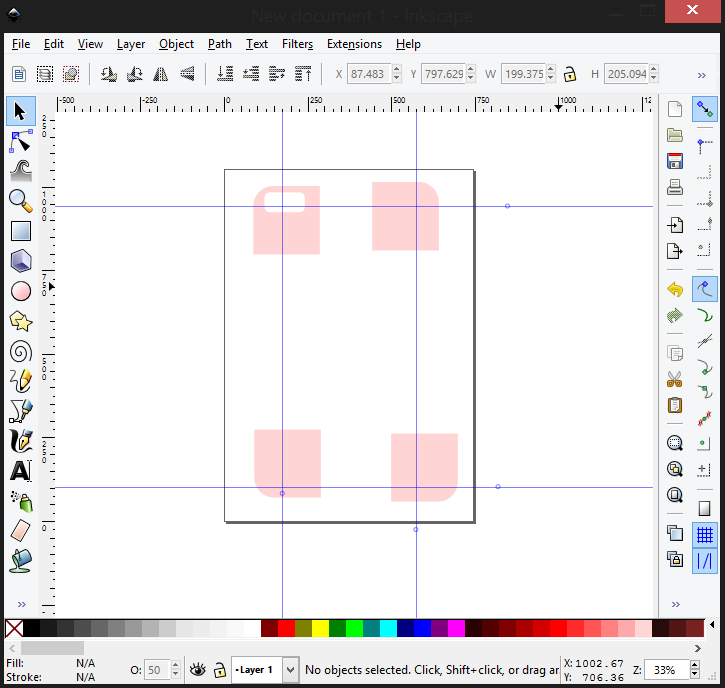Toggle snap to page border button
Image resolution: width=725 pixels, height=688 pixels.
(x=705, y=509)
